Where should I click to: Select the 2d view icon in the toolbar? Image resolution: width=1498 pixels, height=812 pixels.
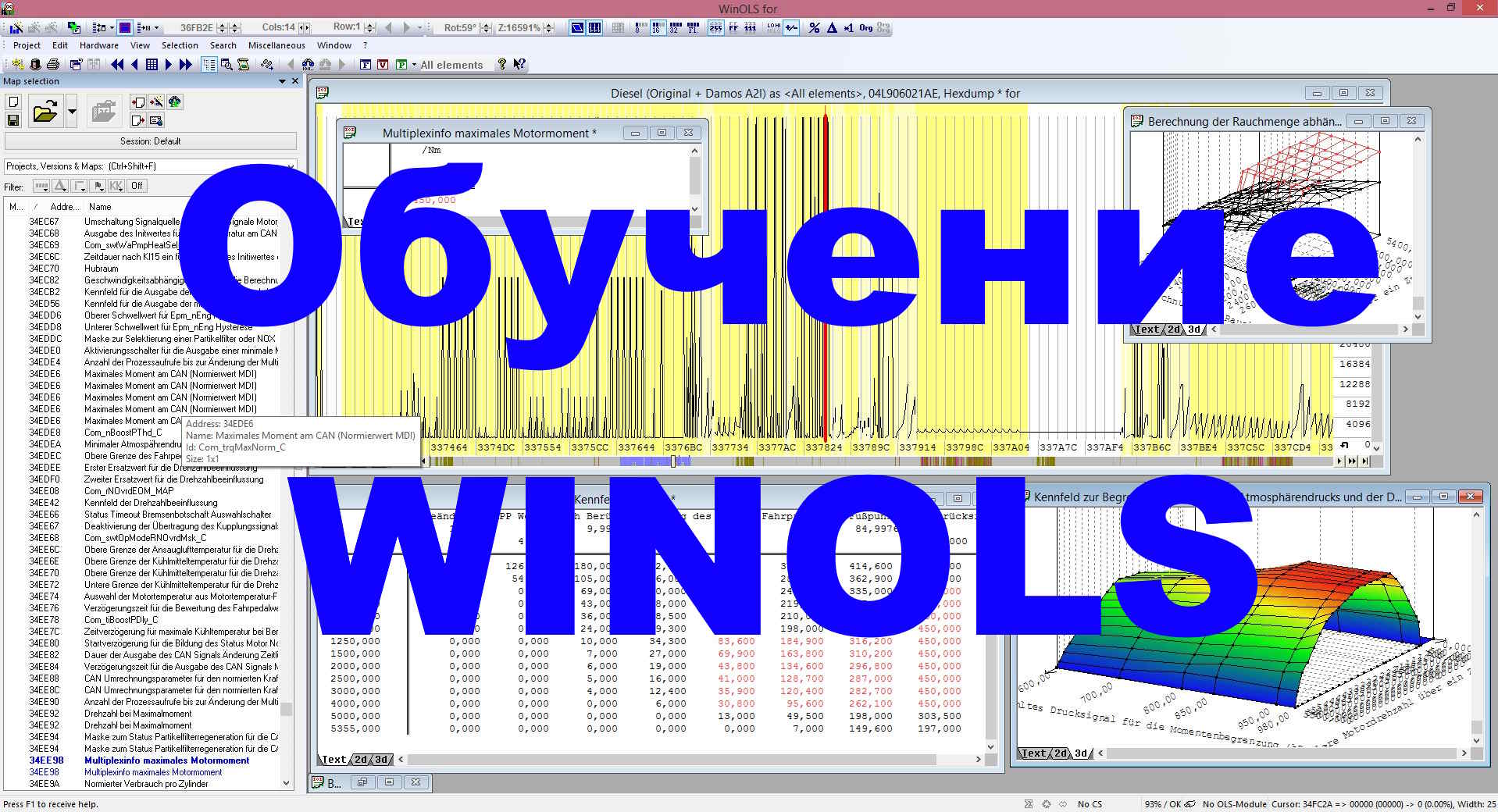[x=576, y=27]
